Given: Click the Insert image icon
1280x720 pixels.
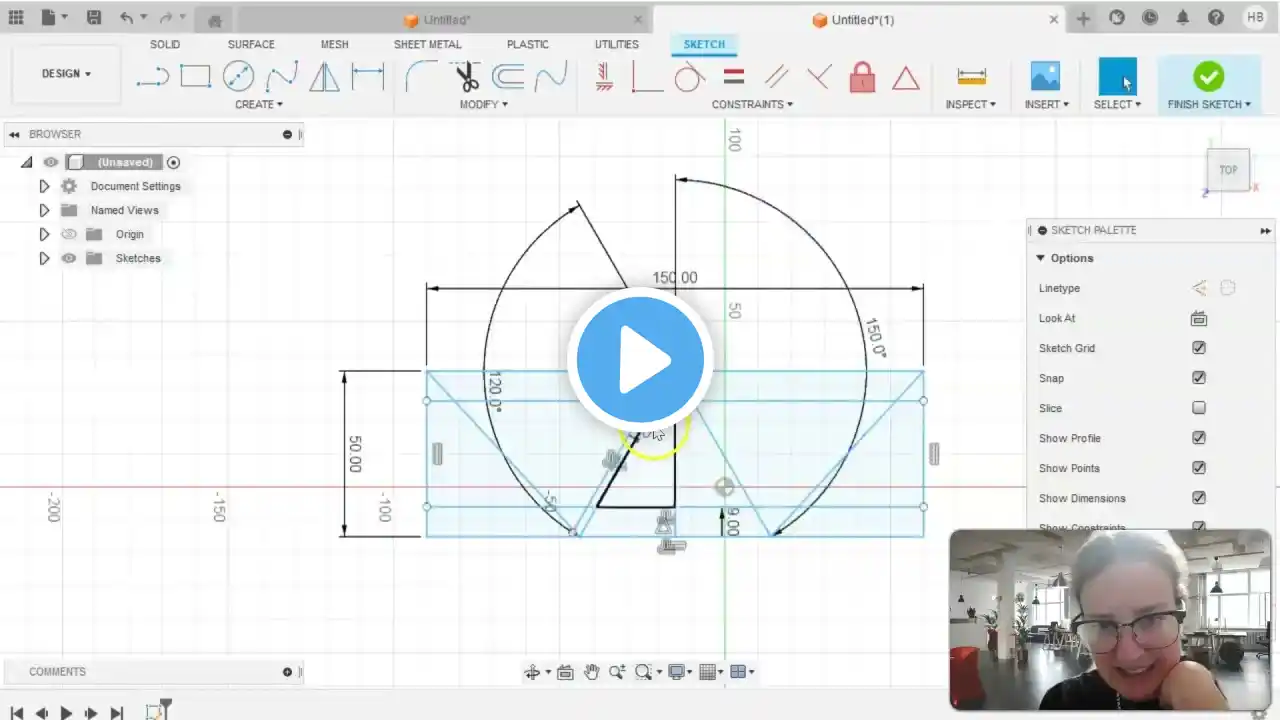Looking at the screenshot, I should point(1045,77).
